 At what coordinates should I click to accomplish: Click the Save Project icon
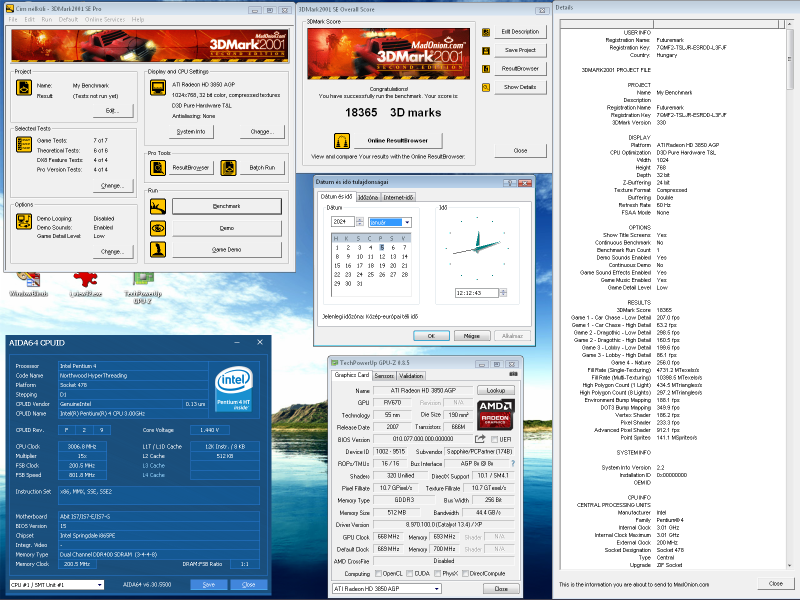coord(486,51)
